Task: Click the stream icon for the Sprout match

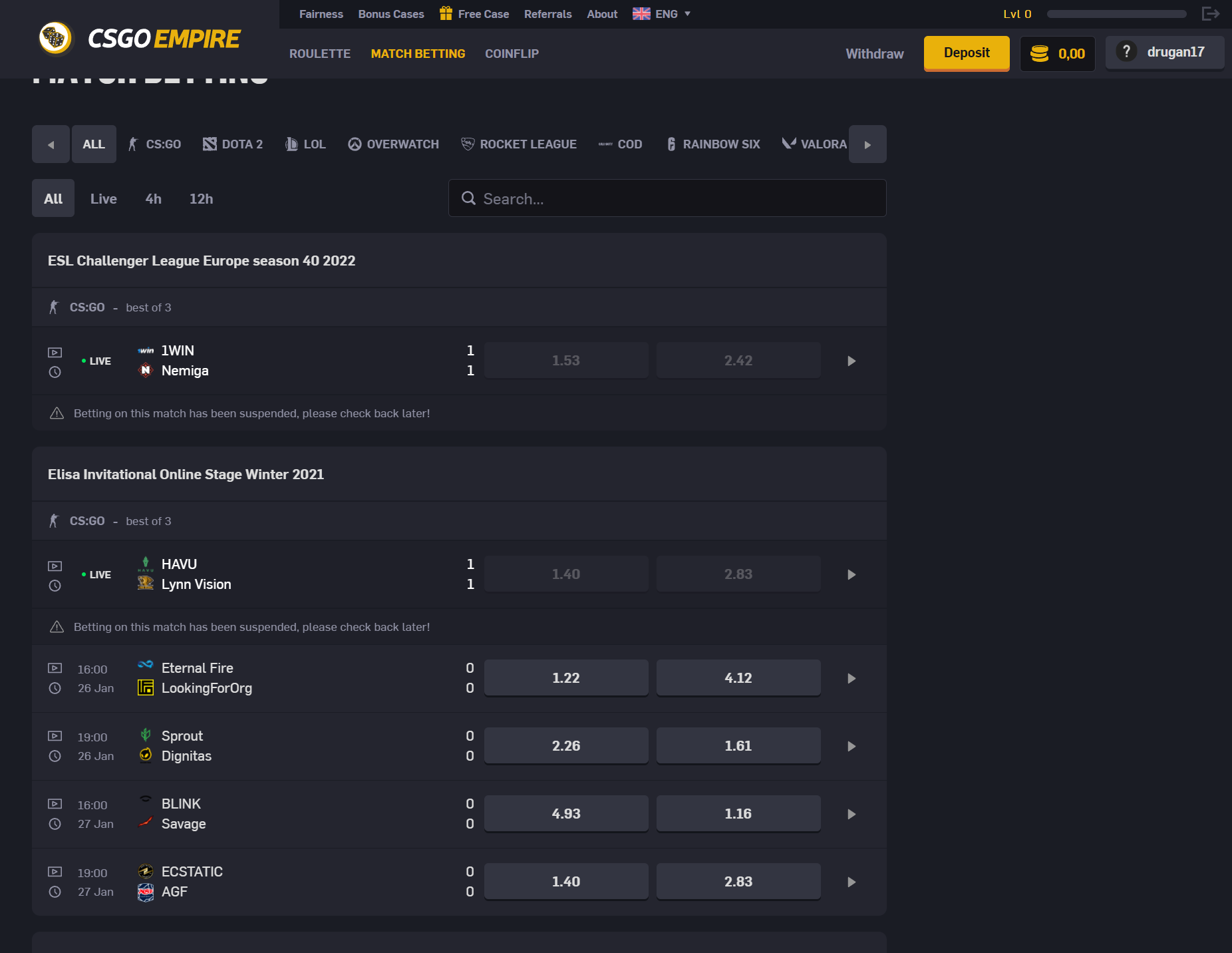Action: pos(55,735)
